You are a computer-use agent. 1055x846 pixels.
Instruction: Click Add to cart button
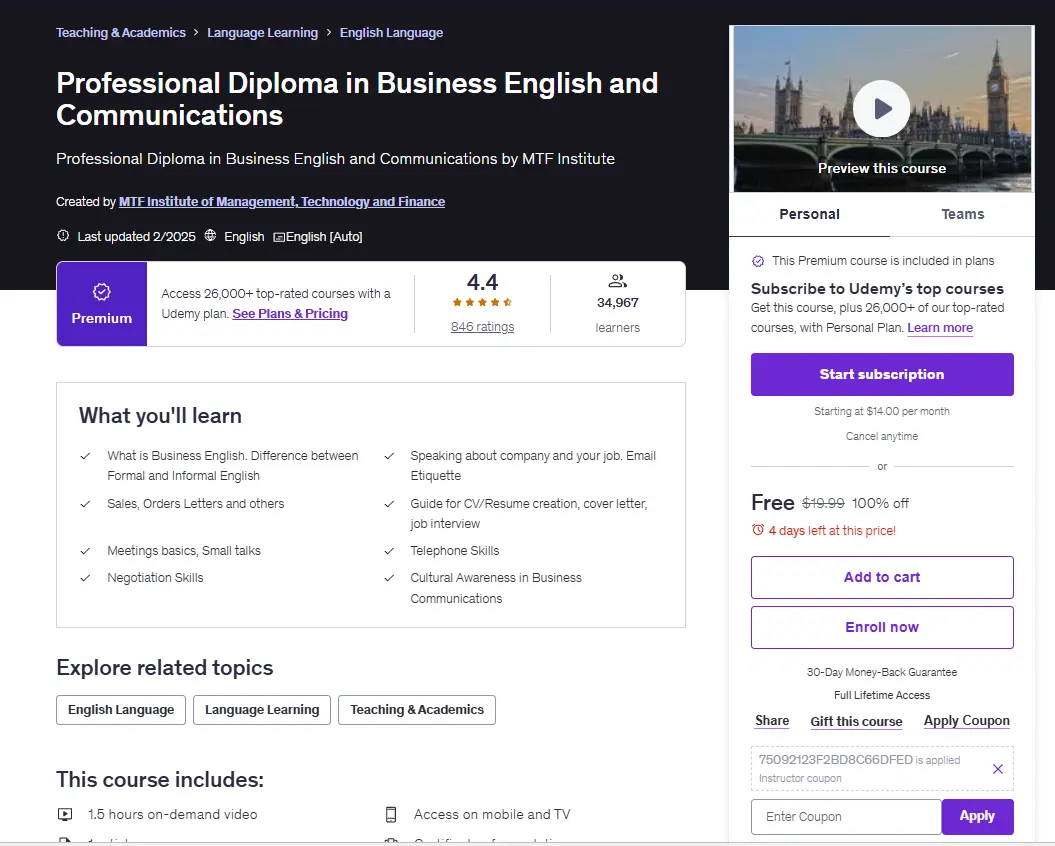pos(882,577)
